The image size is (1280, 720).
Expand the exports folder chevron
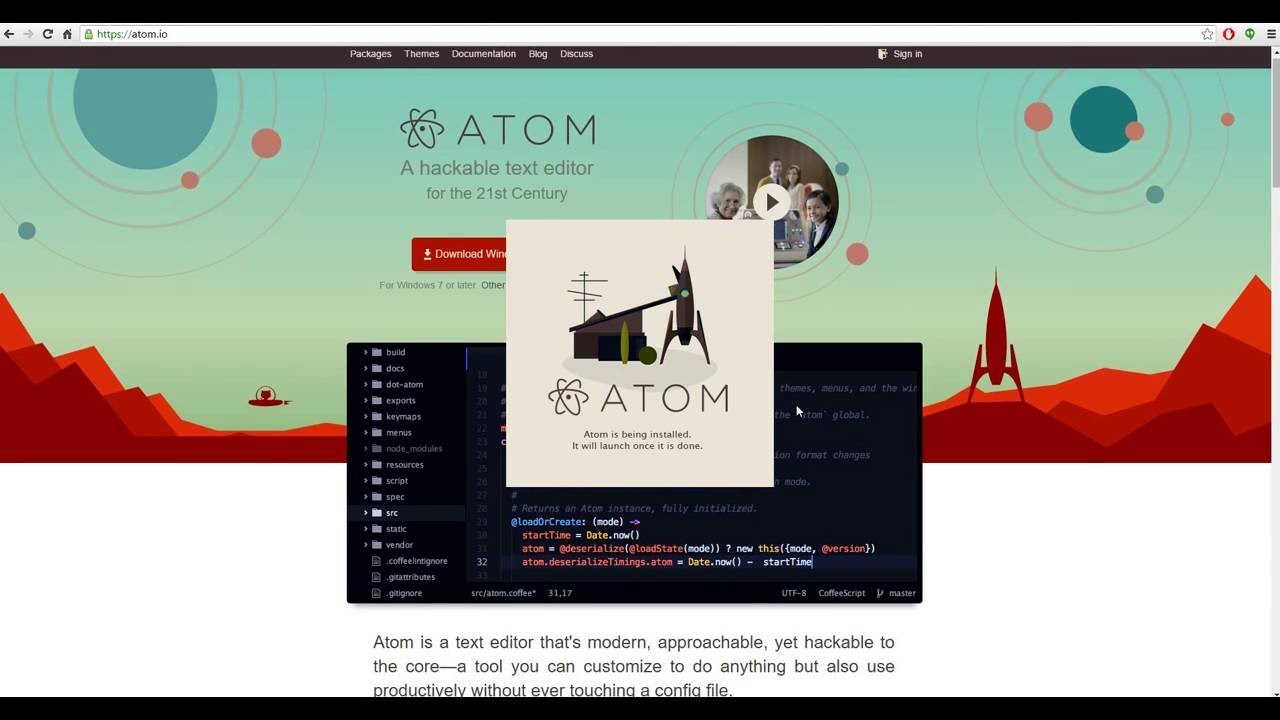click(366, 400)
